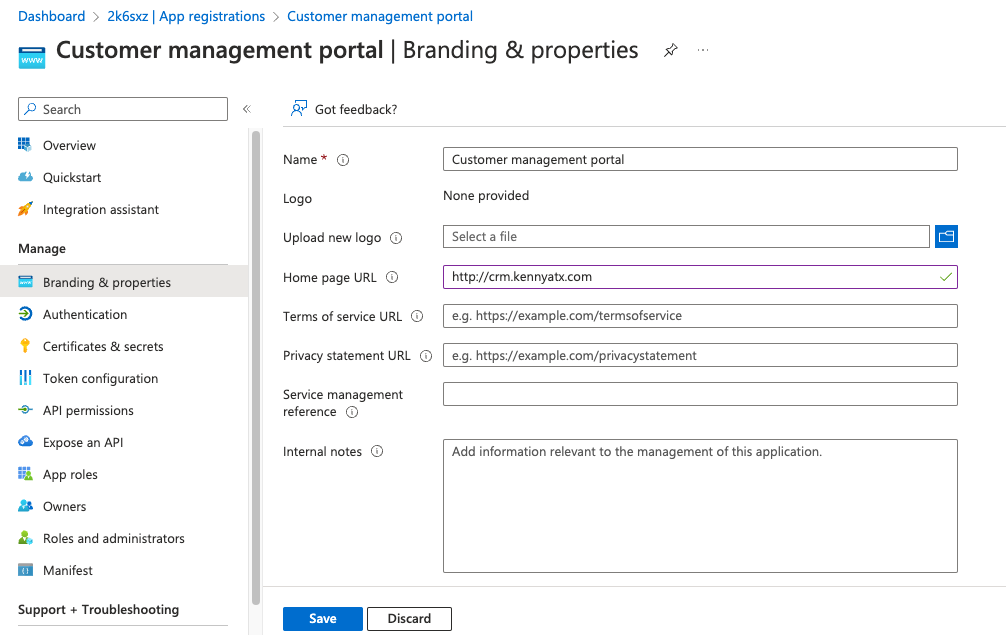Save the branding changes
Viewport: 1006px width, 635px height.
322,618
